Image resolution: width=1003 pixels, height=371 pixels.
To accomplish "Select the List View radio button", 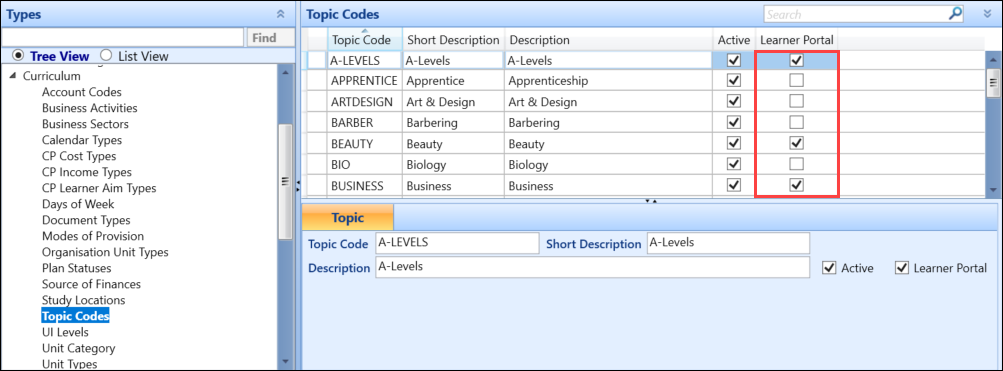I will tap(106, 56).
